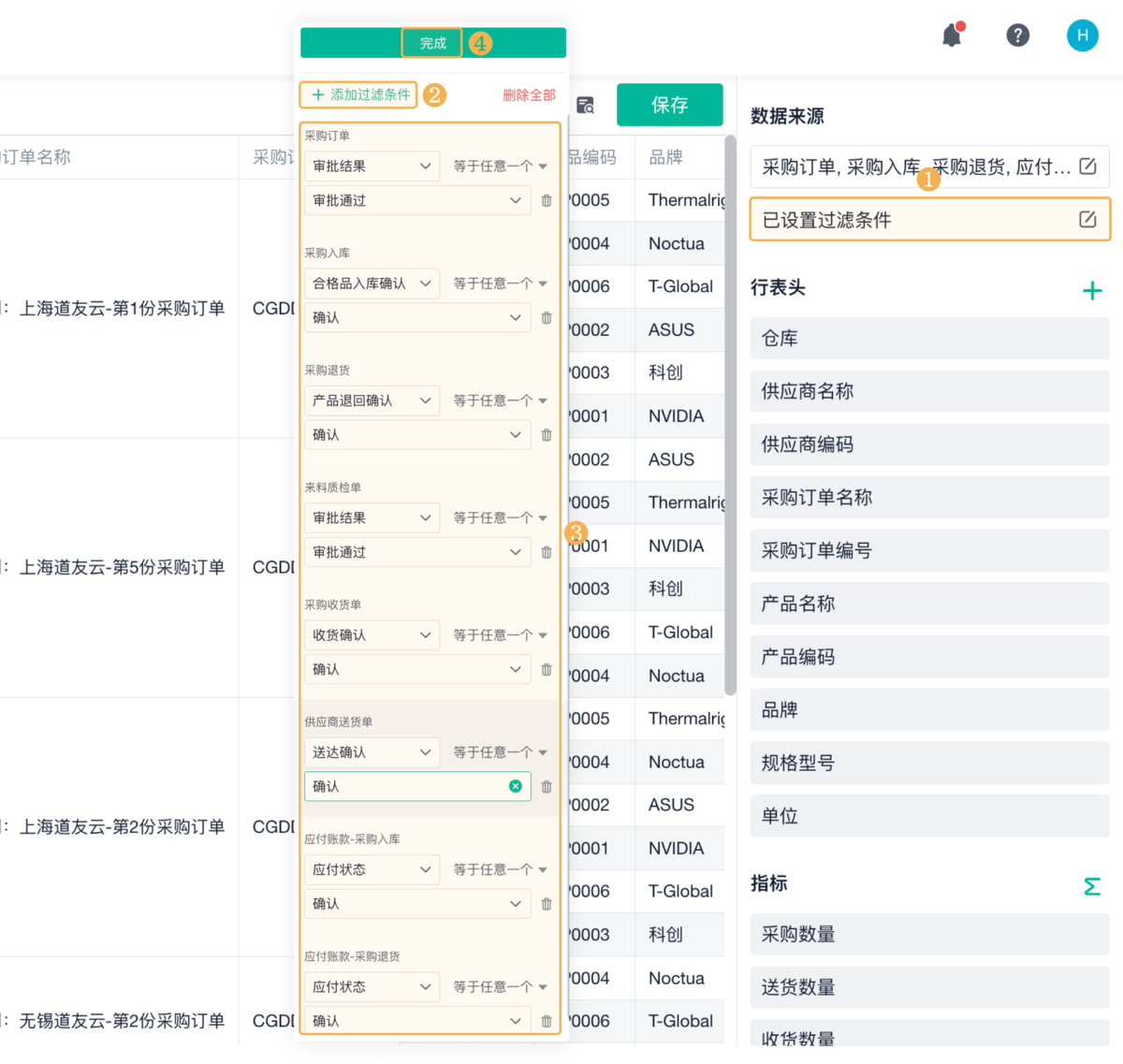
Task: Clear the 供应商送货单 确认 value
Action: 515,786
